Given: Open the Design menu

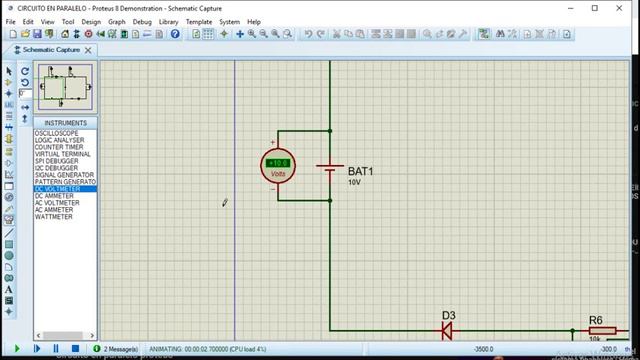Looking at the screenshot, I should click(x=91, y=22).
